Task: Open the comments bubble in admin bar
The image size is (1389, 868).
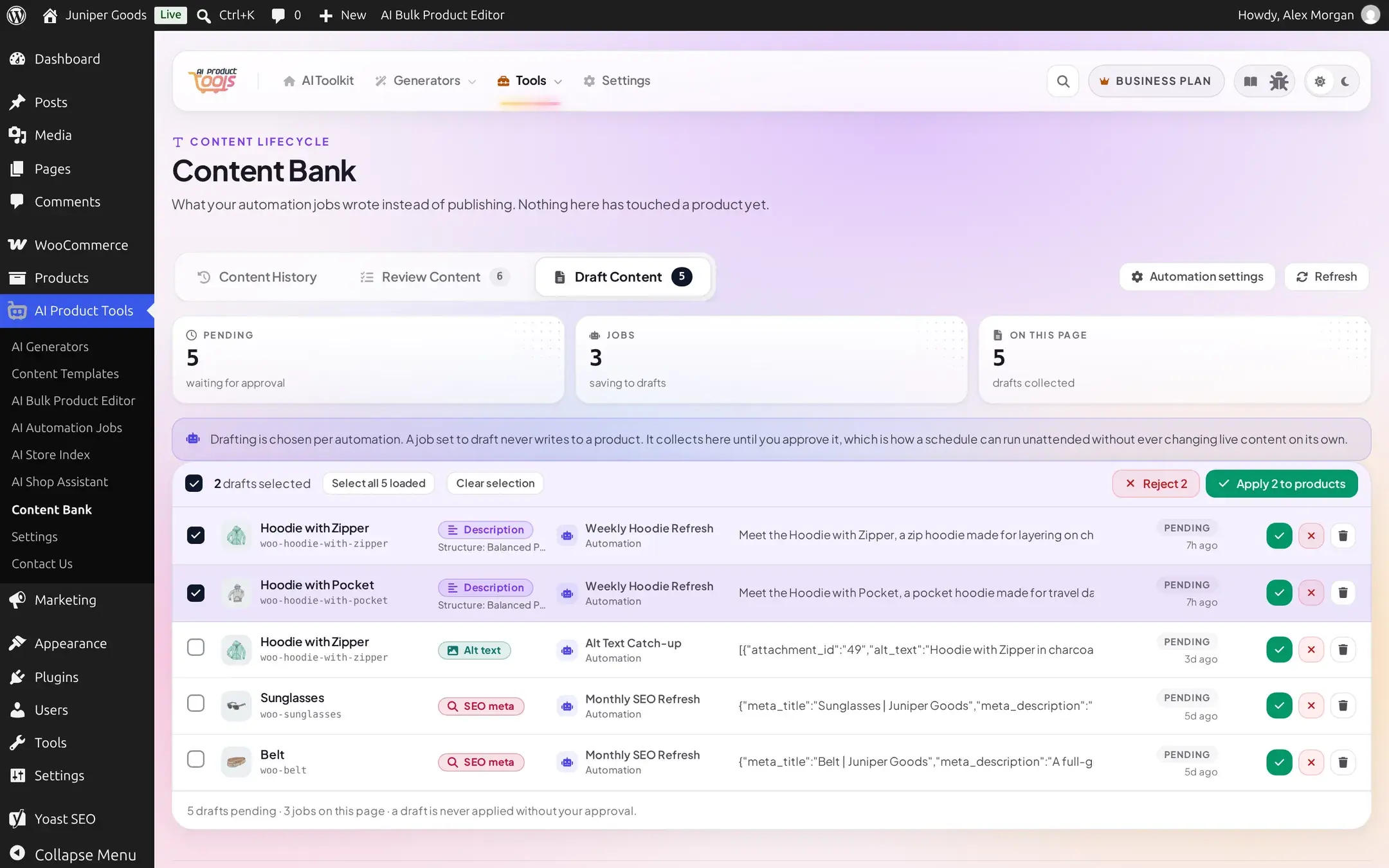Action: [286, 15]
